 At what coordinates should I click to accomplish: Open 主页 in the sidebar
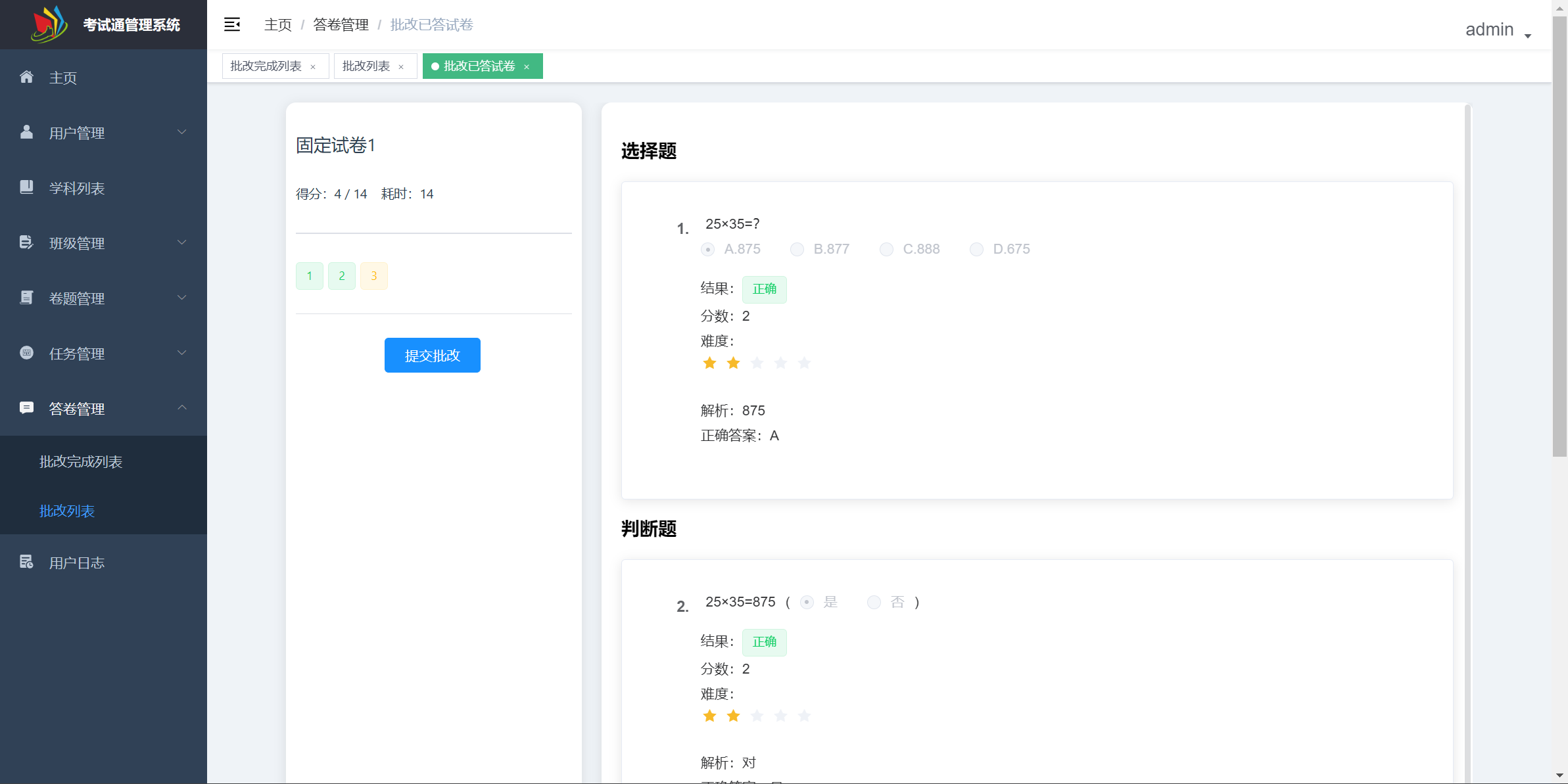coord(103,77)
